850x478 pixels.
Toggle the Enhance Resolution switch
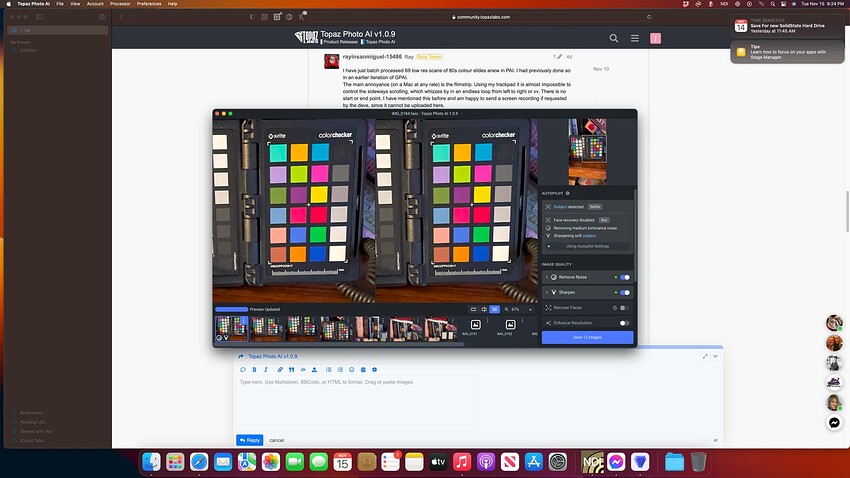pyautogui.click(x=624, y=323)
